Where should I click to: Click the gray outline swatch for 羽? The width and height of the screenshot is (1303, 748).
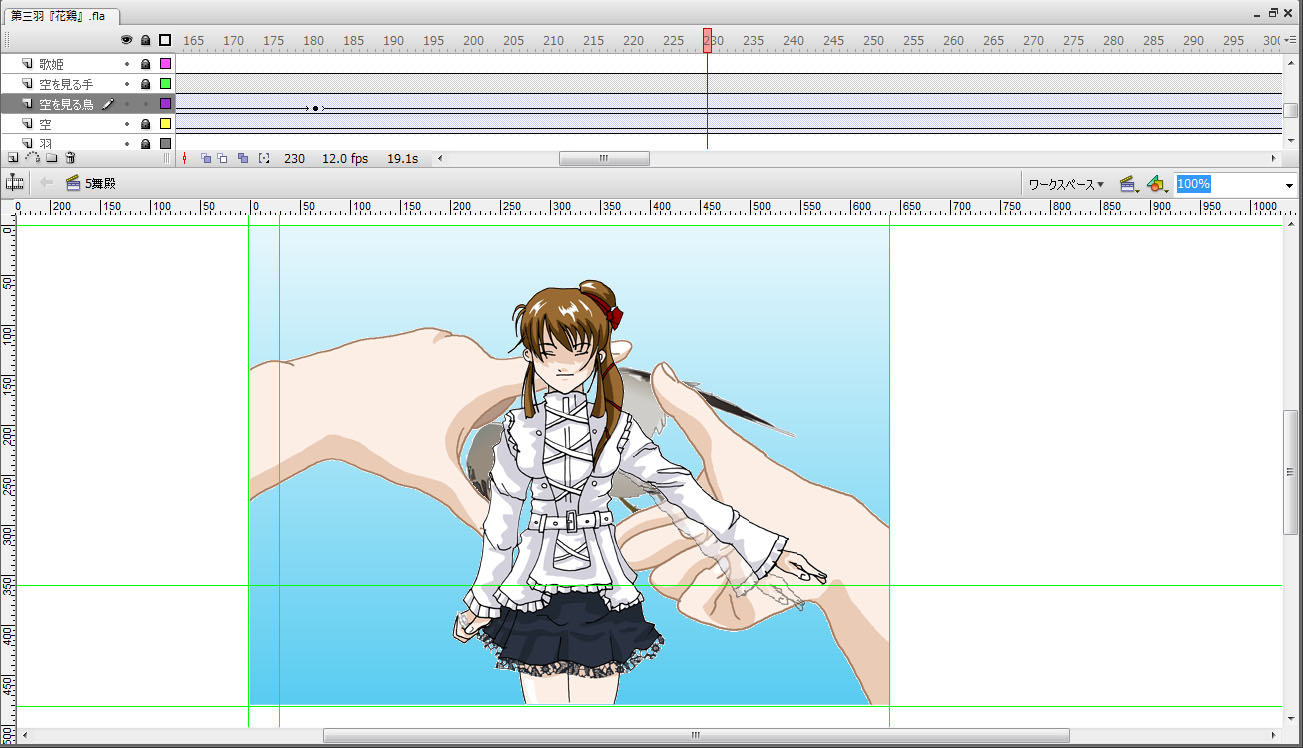[x=165, y=144]
